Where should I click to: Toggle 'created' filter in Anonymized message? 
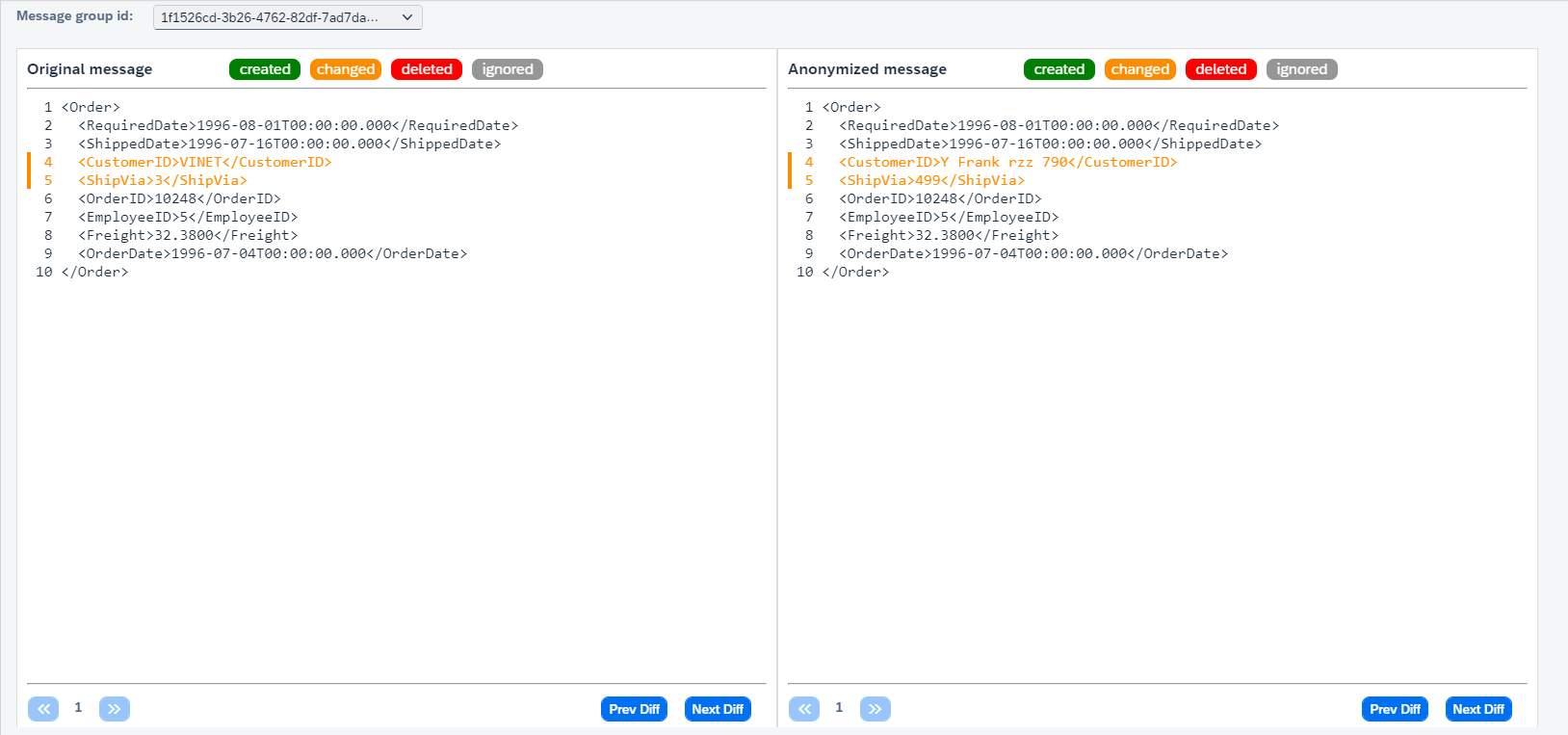coord(1059,69)
